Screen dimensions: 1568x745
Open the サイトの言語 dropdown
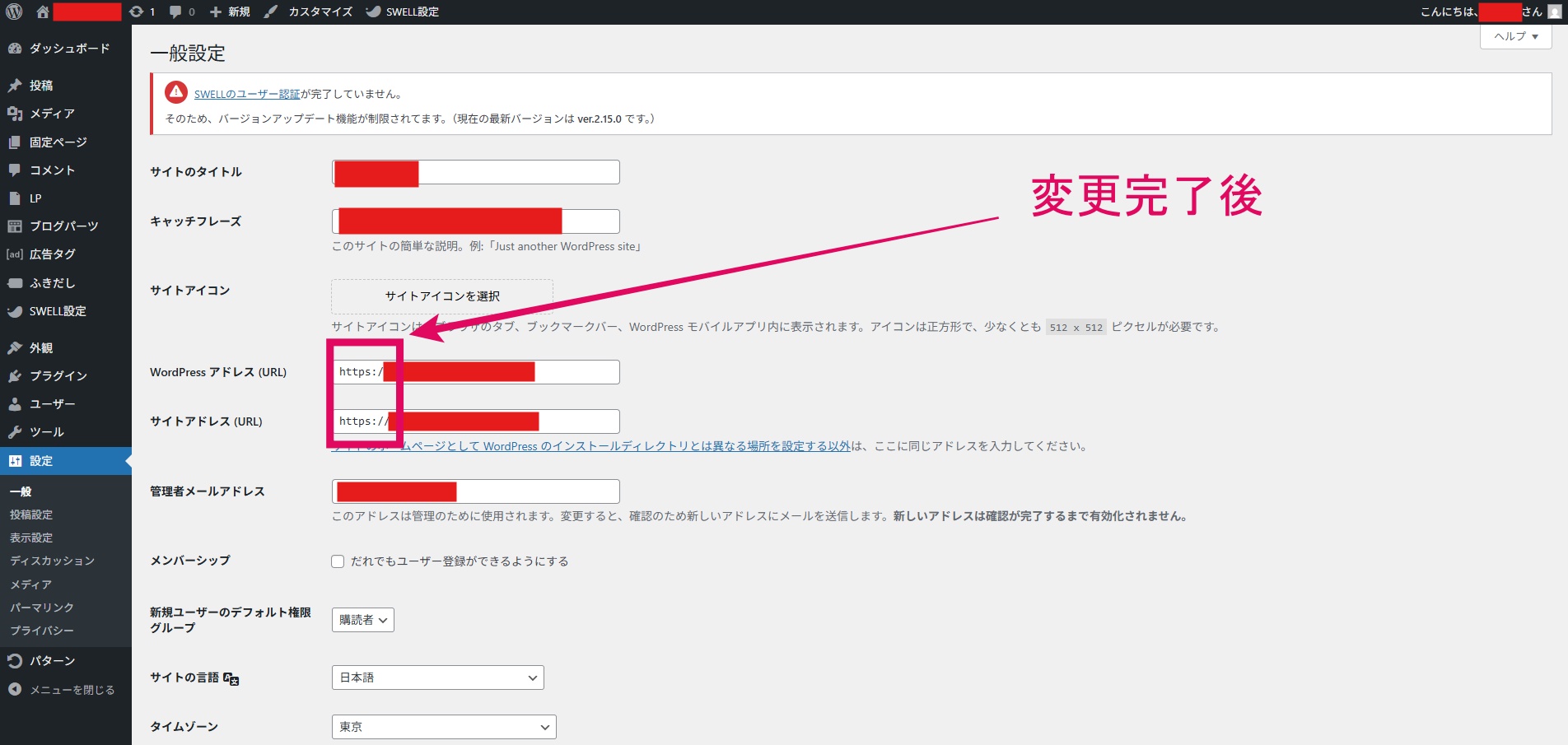pyautogui.click(x=436, y=677)
